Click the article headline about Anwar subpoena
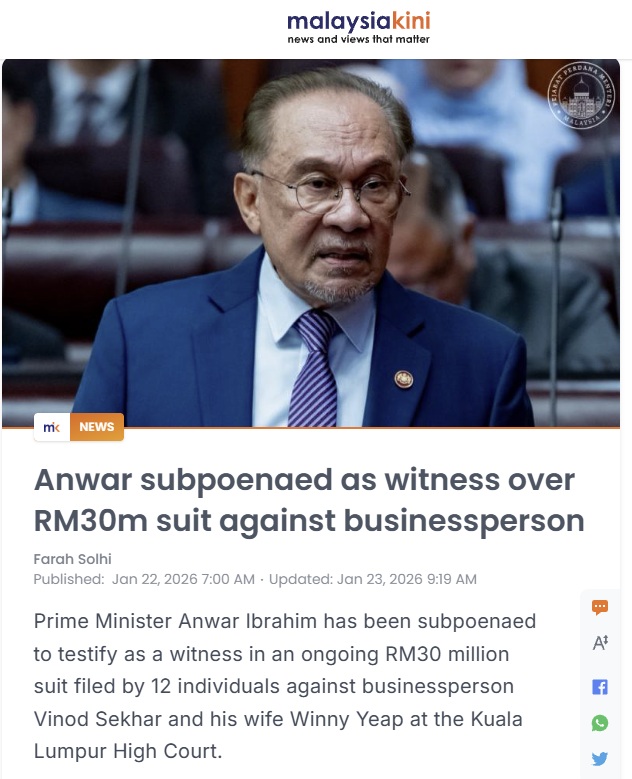This screenshot has height=779, width=632. pyautogui.click(x=309, y=500)
